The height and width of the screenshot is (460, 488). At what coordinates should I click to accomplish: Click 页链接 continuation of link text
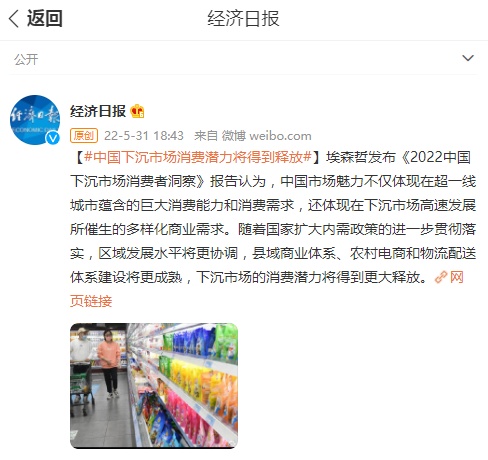pos(91,301)
